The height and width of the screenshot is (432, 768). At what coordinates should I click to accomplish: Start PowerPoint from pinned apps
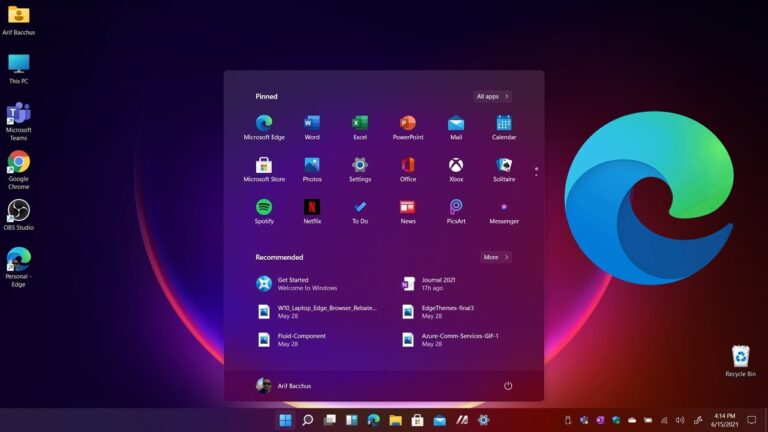coord(408,127)
